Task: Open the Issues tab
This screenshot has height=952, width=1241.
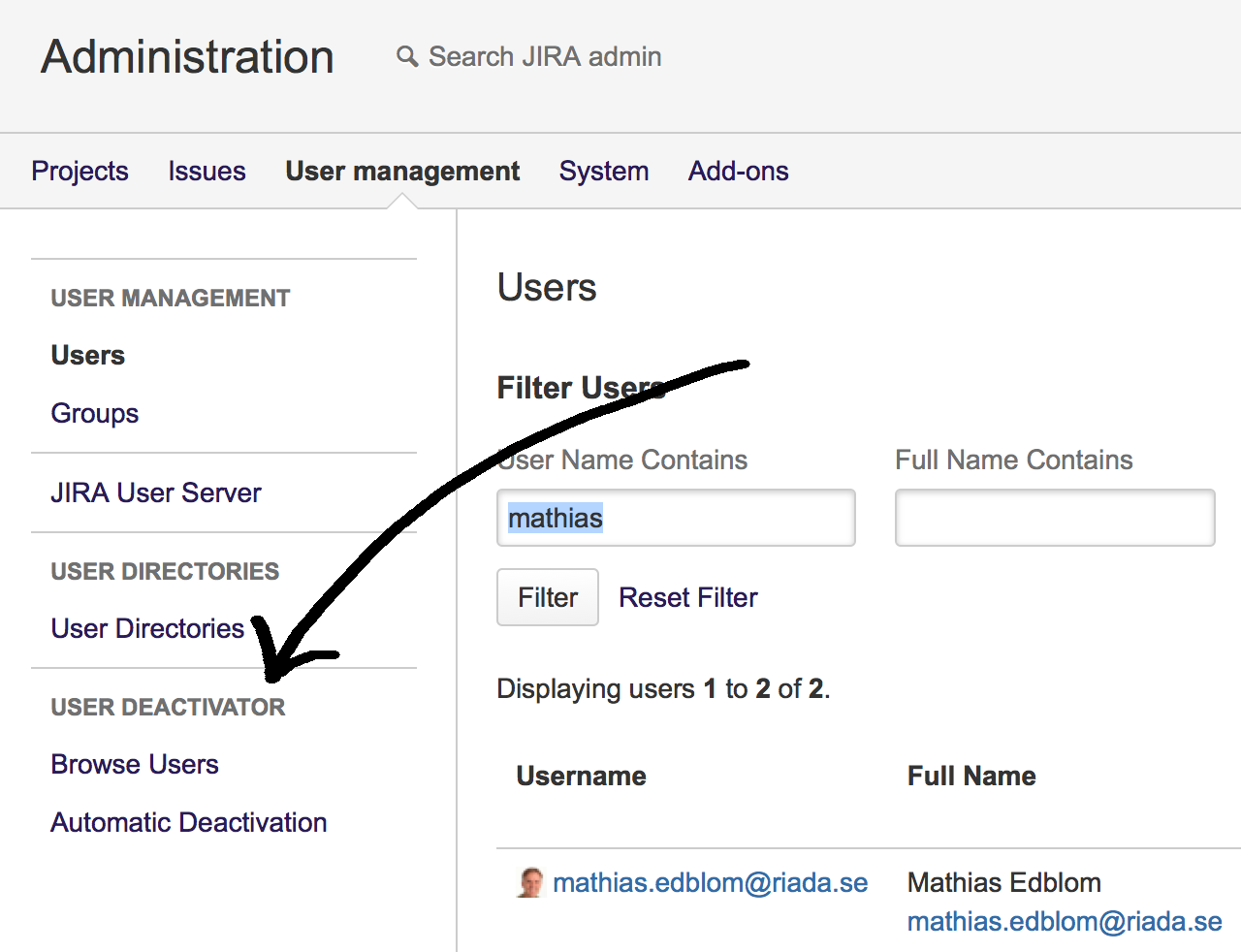Action: point(207,171)
